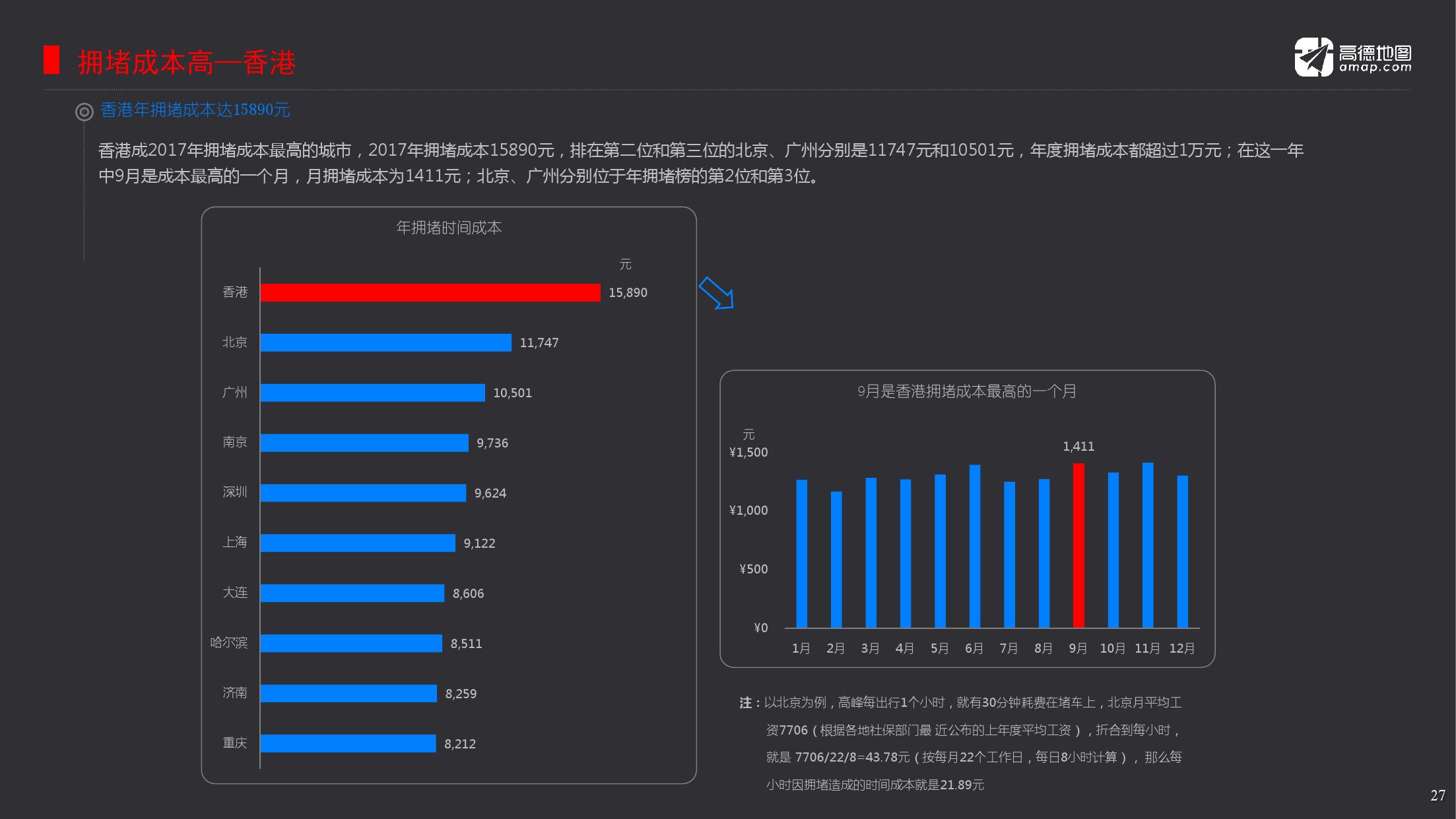The height and width of the screenshot is (819, 1456).
Task: Click the 拥堵成本高—香港 slide title
Action: point(187,63)
